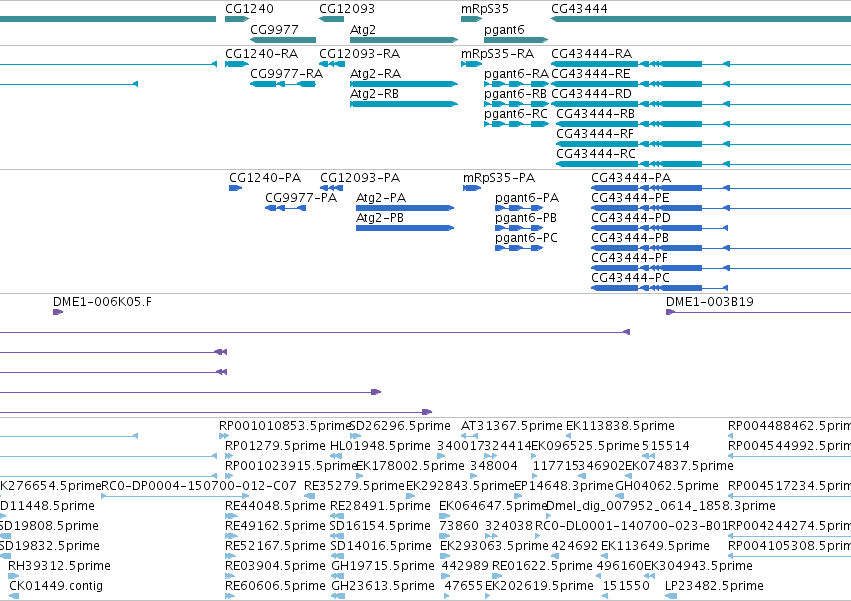This screenshot has height=601, width=851.
Task: Click EST label RC0-DP0004-150700-012-C07
Action: [x=199, y=485]
